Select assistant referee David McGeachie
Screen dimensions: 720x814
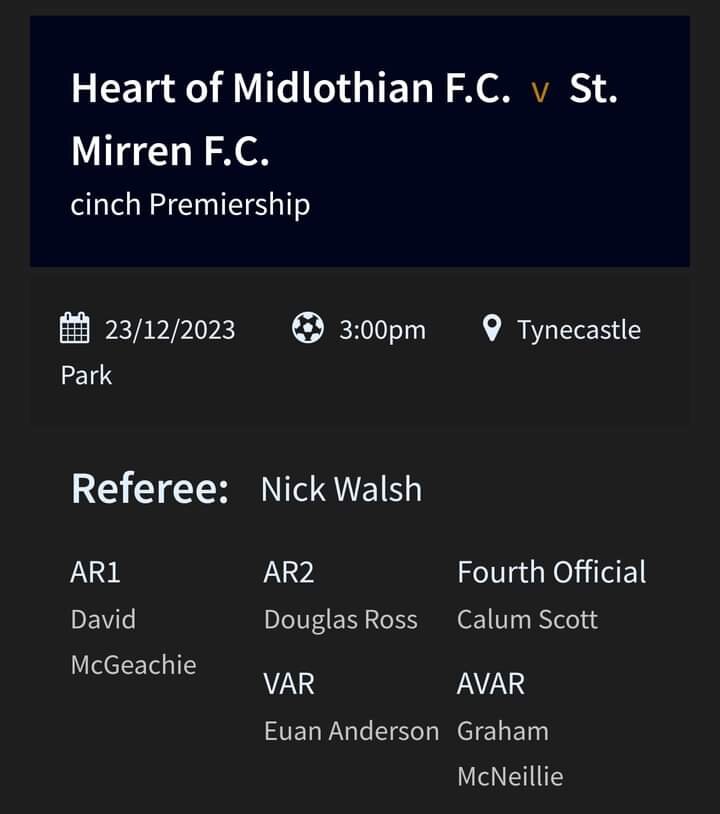pyautogui.click(x=133, y=642)
